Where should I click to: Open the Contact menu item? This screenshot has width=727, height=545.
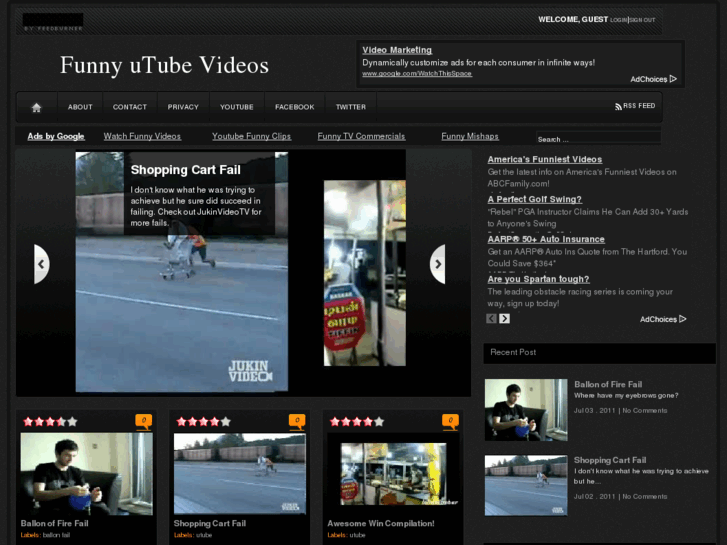point(130,107)
